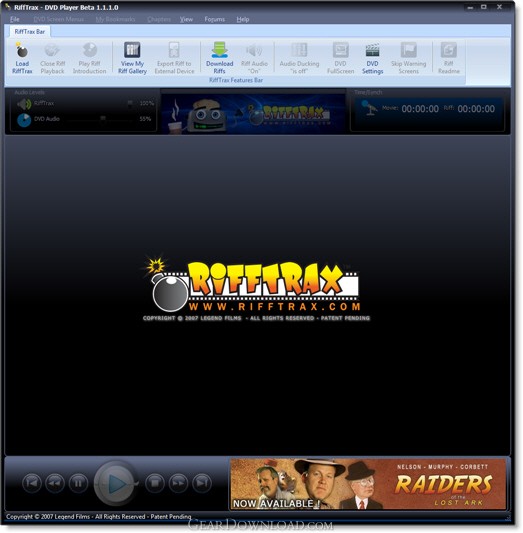Click the stop button
Image resolution: width=523 pixels, height=533 pixels.
(155, 483)
